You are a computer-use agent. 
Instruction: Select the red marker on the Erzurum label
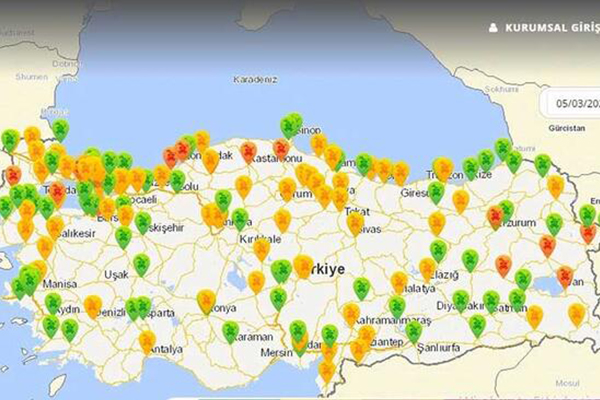coord(496,217)
